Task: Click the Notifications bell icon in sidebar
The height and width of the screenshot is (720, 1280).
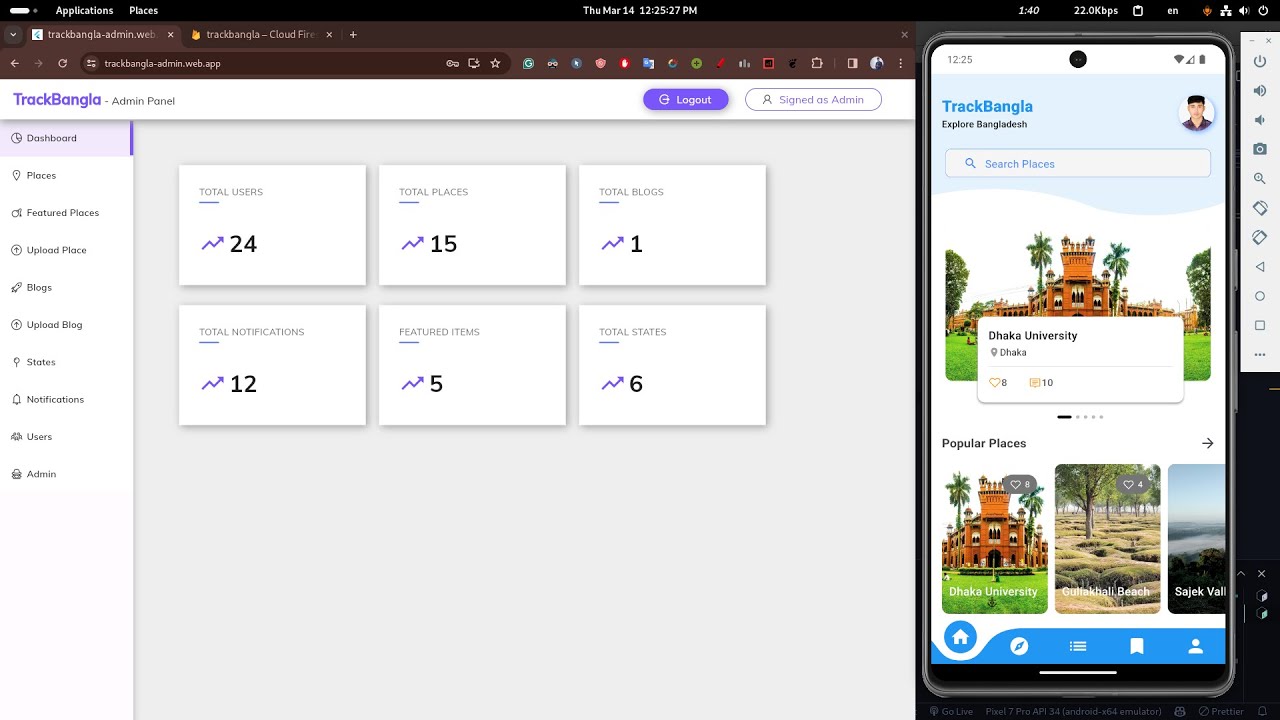Action: pyautogui.click(x=17, y=400)
